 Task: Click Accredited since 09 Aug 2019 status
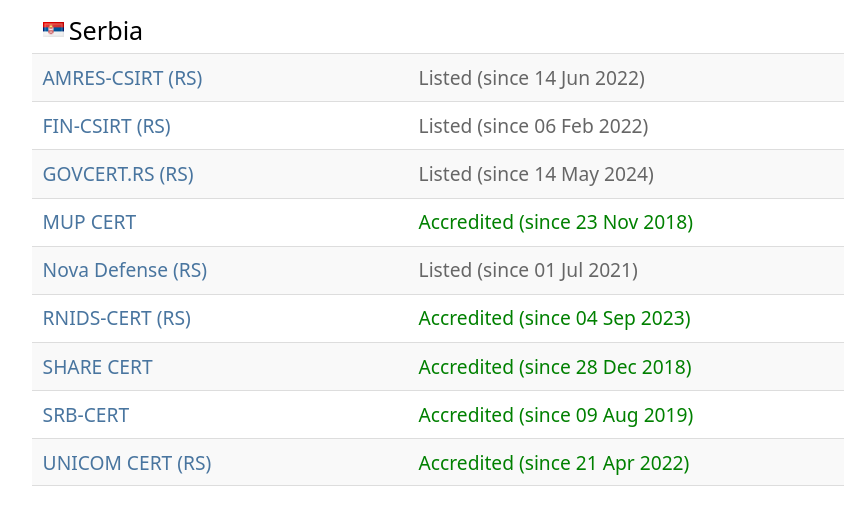pyautogui.click(x=556, y=415)
